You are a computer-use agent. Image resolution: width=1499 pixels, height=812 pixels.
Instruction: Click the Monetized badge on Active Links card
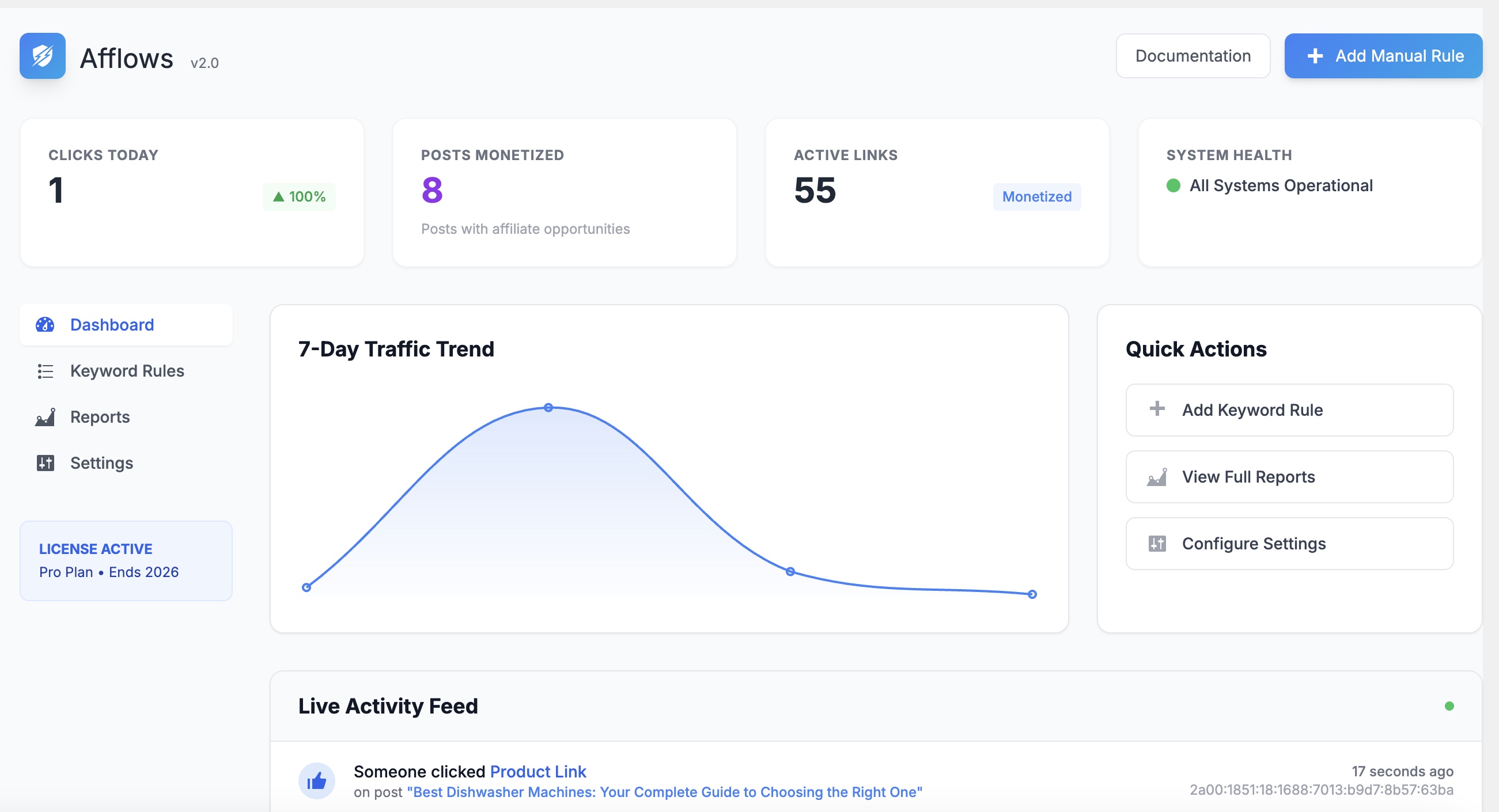1036,196
